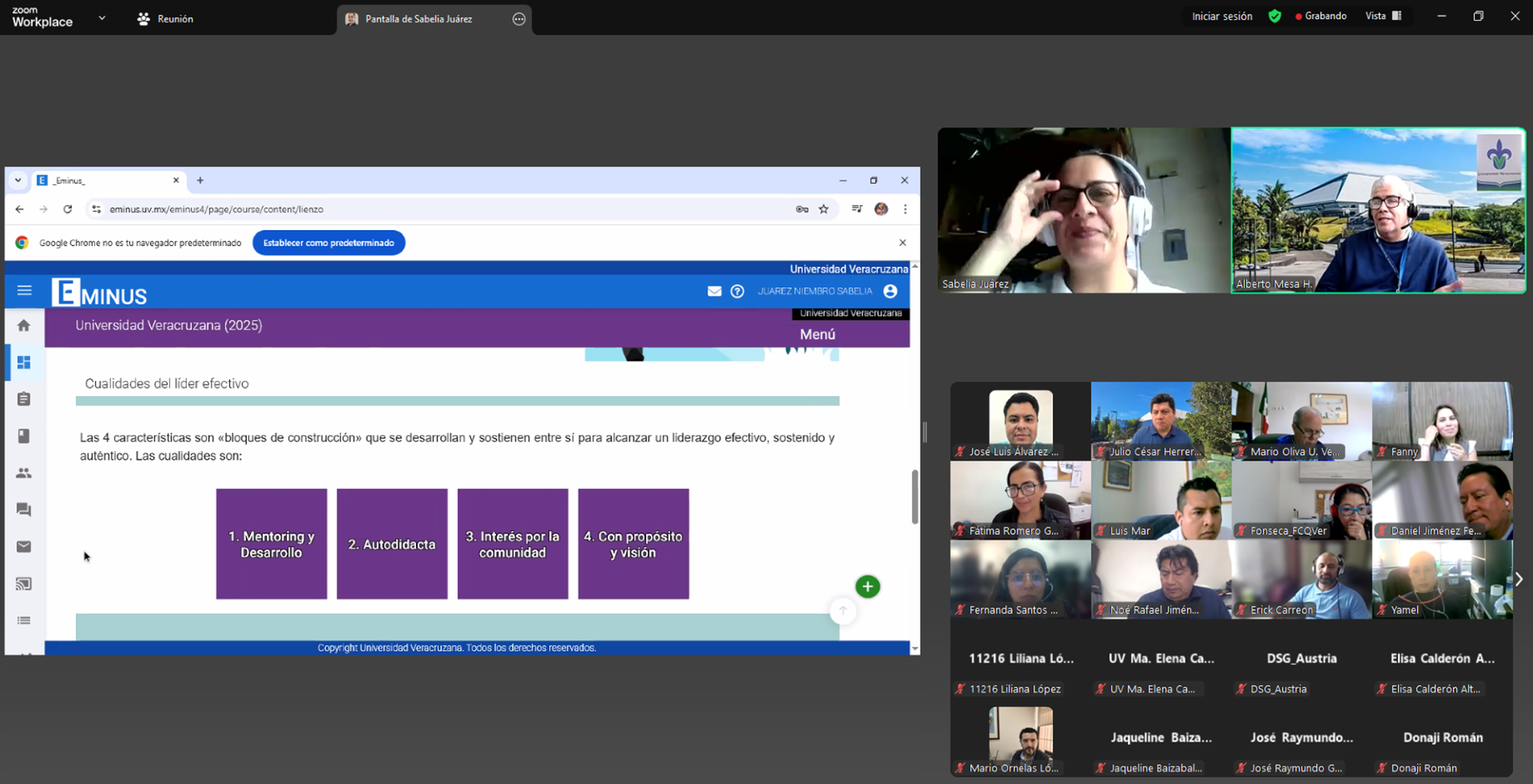
Task: Select the Reunión tab
Action: pos(165,19)
